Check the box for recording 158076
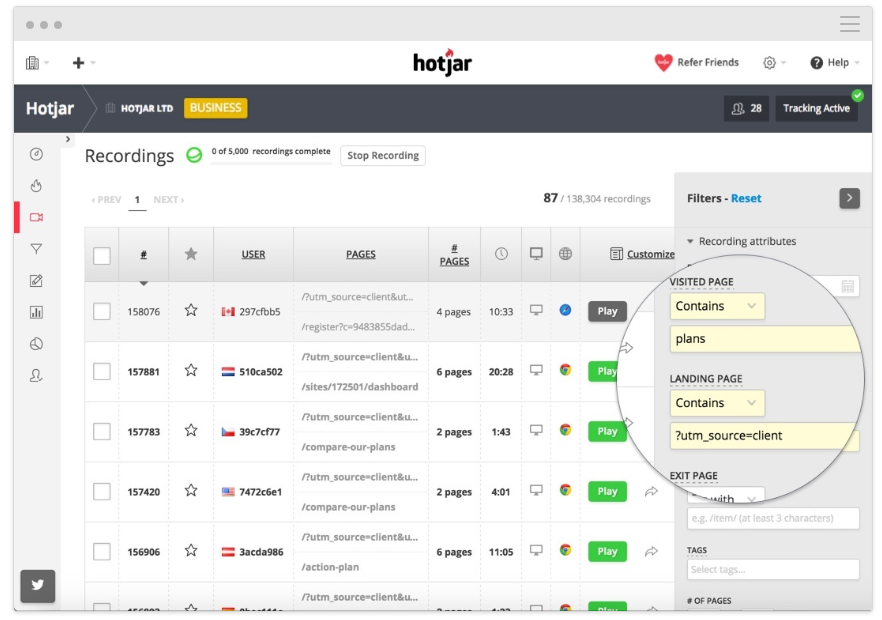This screenshot has height=620, width=882. (x=102, y=311)
